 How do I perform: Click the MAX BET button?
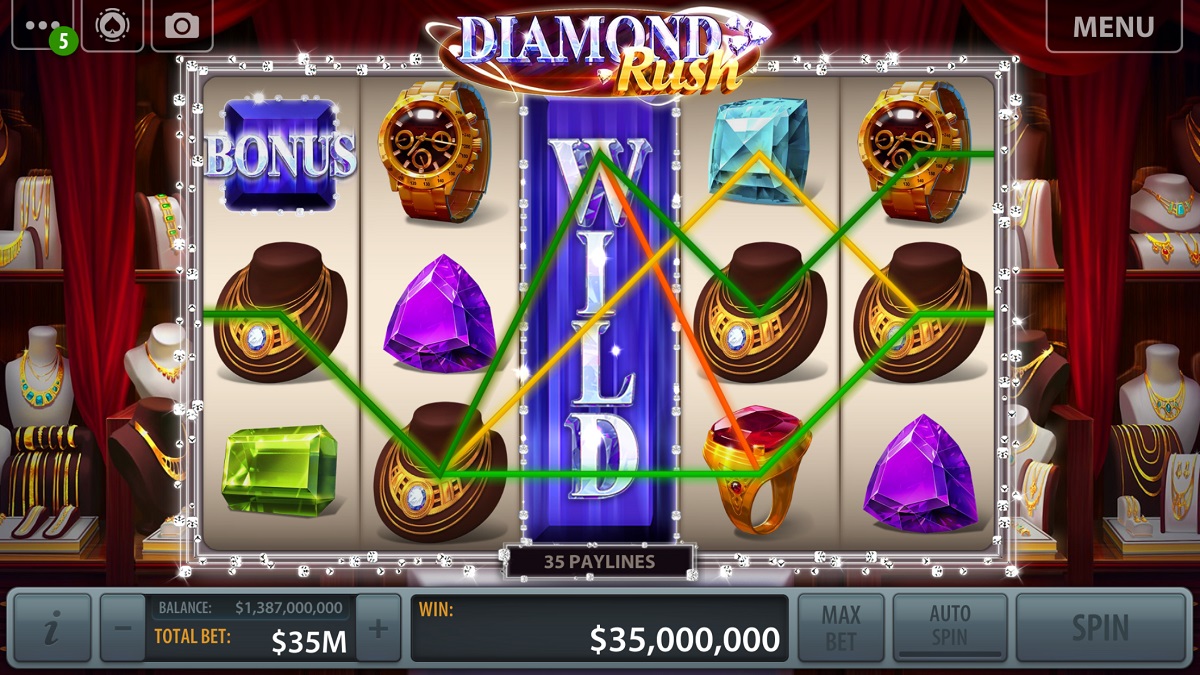(841, 628)
